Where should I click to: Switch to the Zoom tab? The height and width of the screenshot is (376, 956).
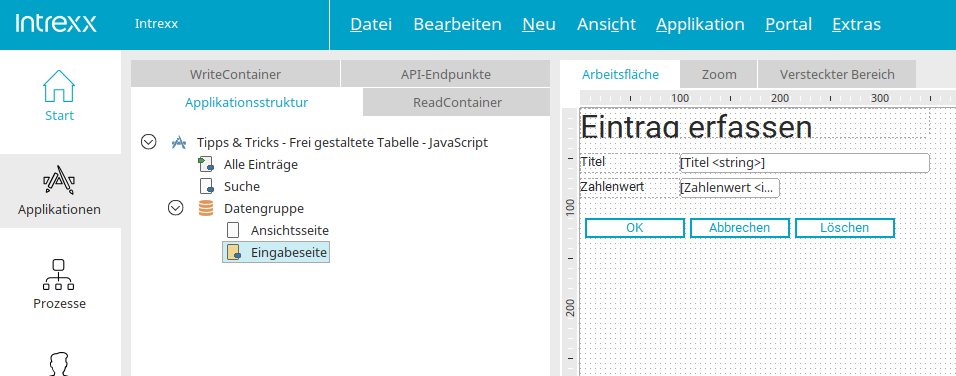point(719,74)
